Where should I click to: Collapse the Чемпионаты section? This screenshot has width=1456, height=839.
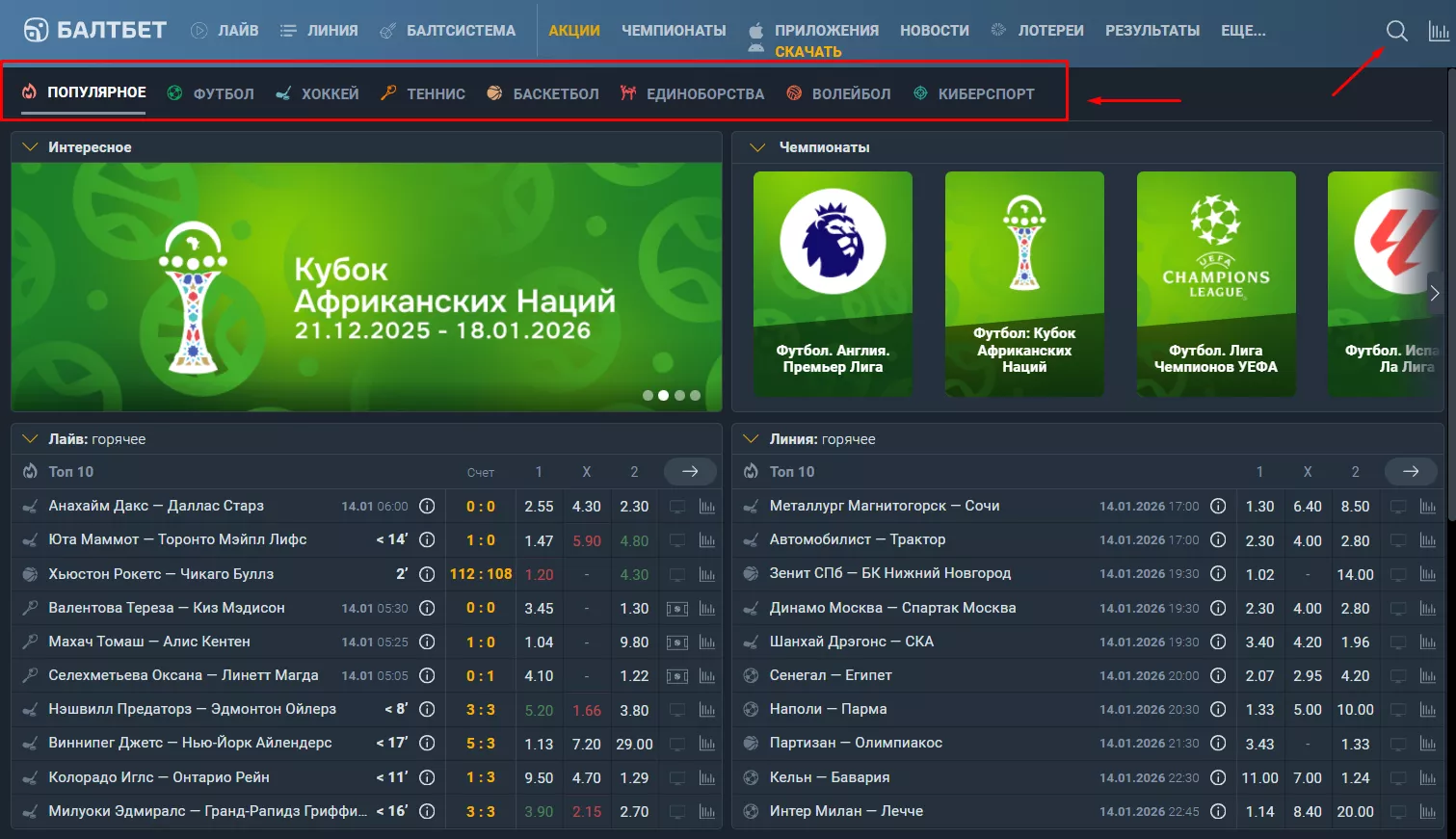click(757, 147)
